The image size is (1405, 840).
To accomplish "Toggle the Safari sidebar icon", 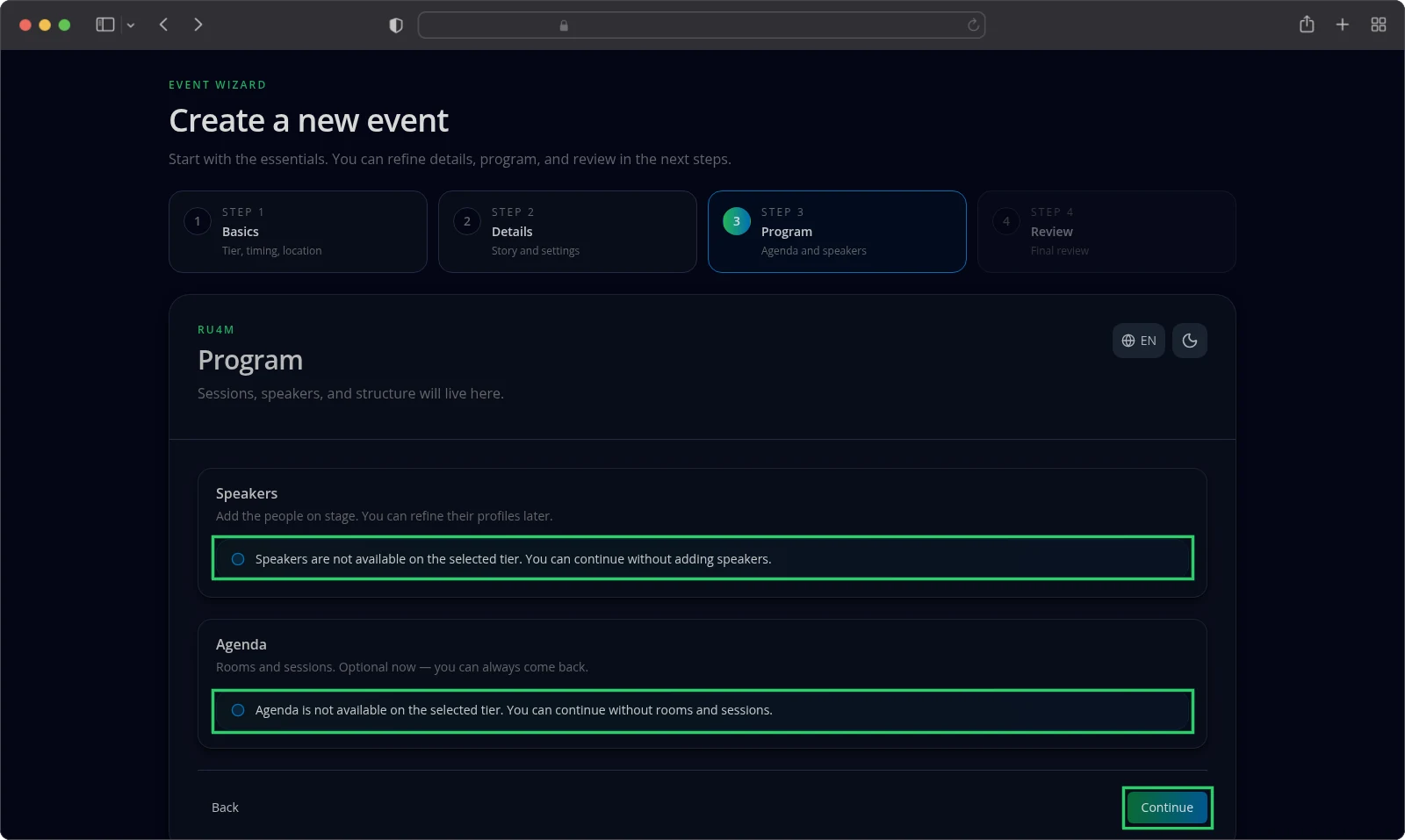I will click(x=105, y=25).
